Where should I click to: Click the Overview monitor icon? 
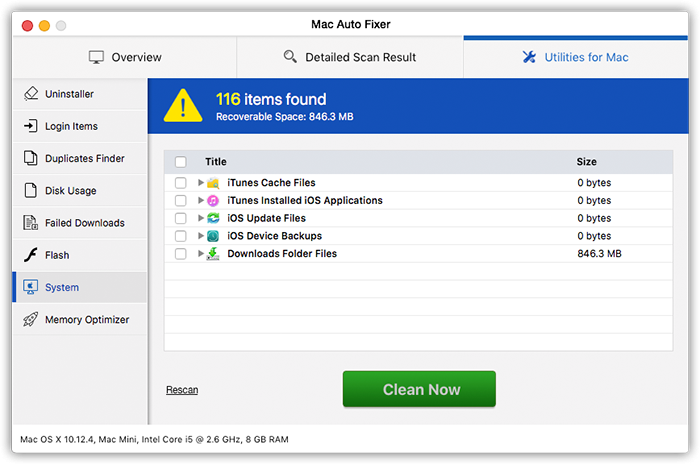tap(96, 57)
